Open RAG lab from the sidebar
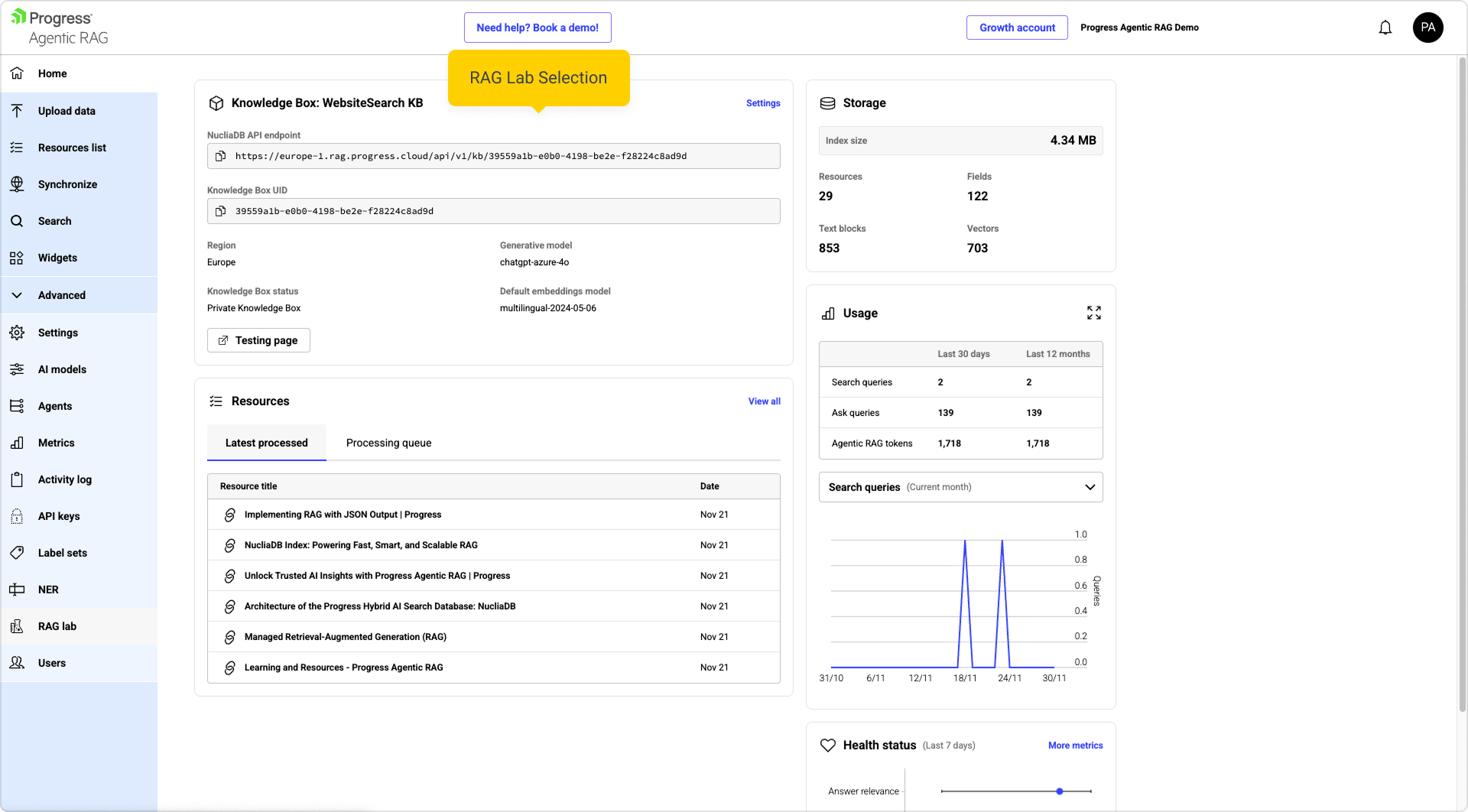This screenshot has height=812, width=1468. coord(57,626)
